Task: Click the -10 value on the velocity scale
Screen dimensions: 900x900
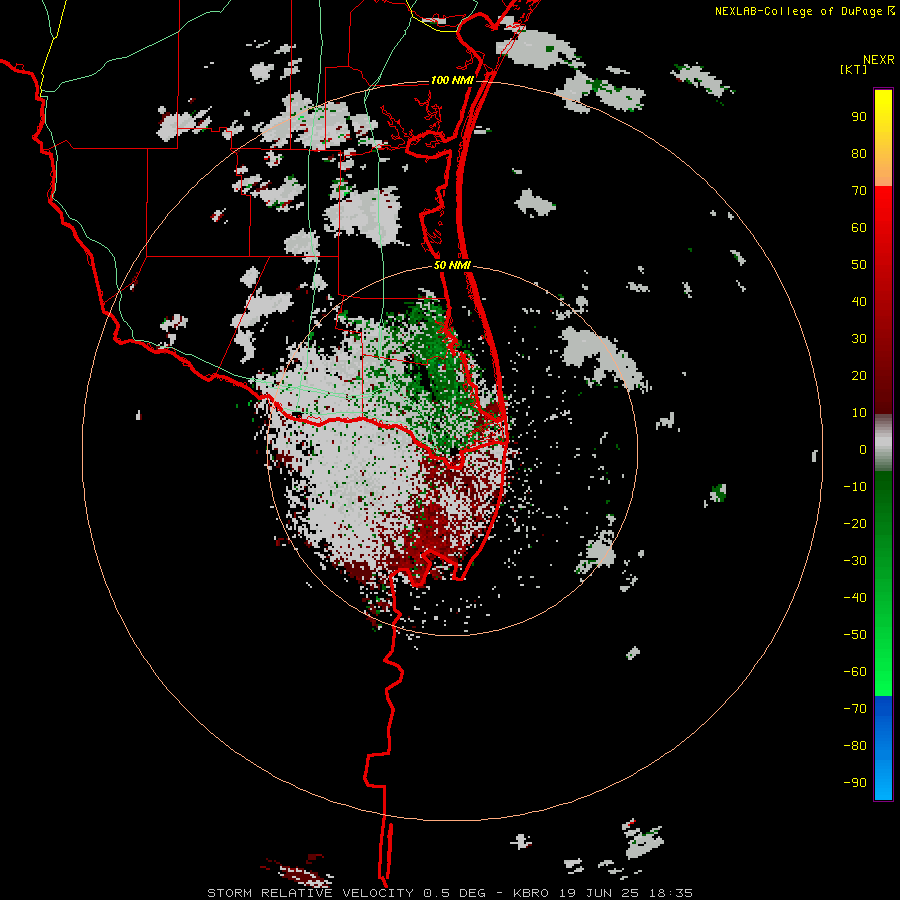Action: tap(855, 487)
